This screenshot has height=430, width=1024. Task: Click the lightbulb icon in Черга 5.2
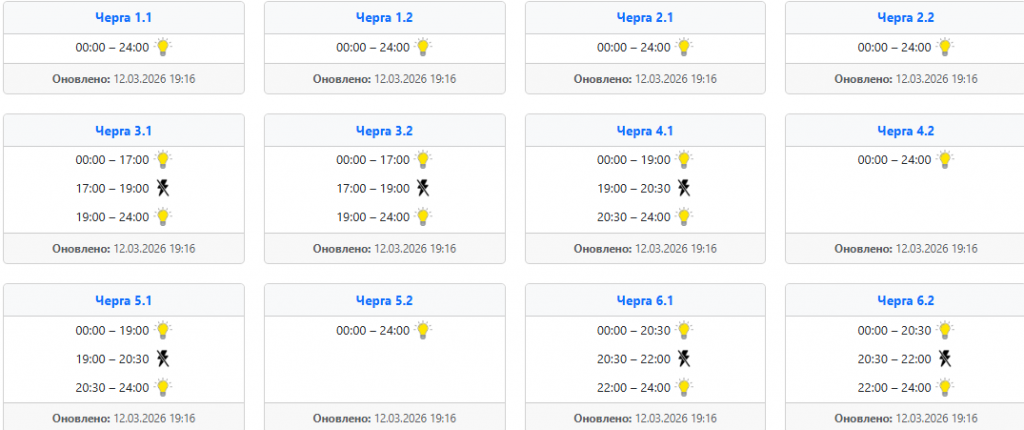(x=423, y=330)
